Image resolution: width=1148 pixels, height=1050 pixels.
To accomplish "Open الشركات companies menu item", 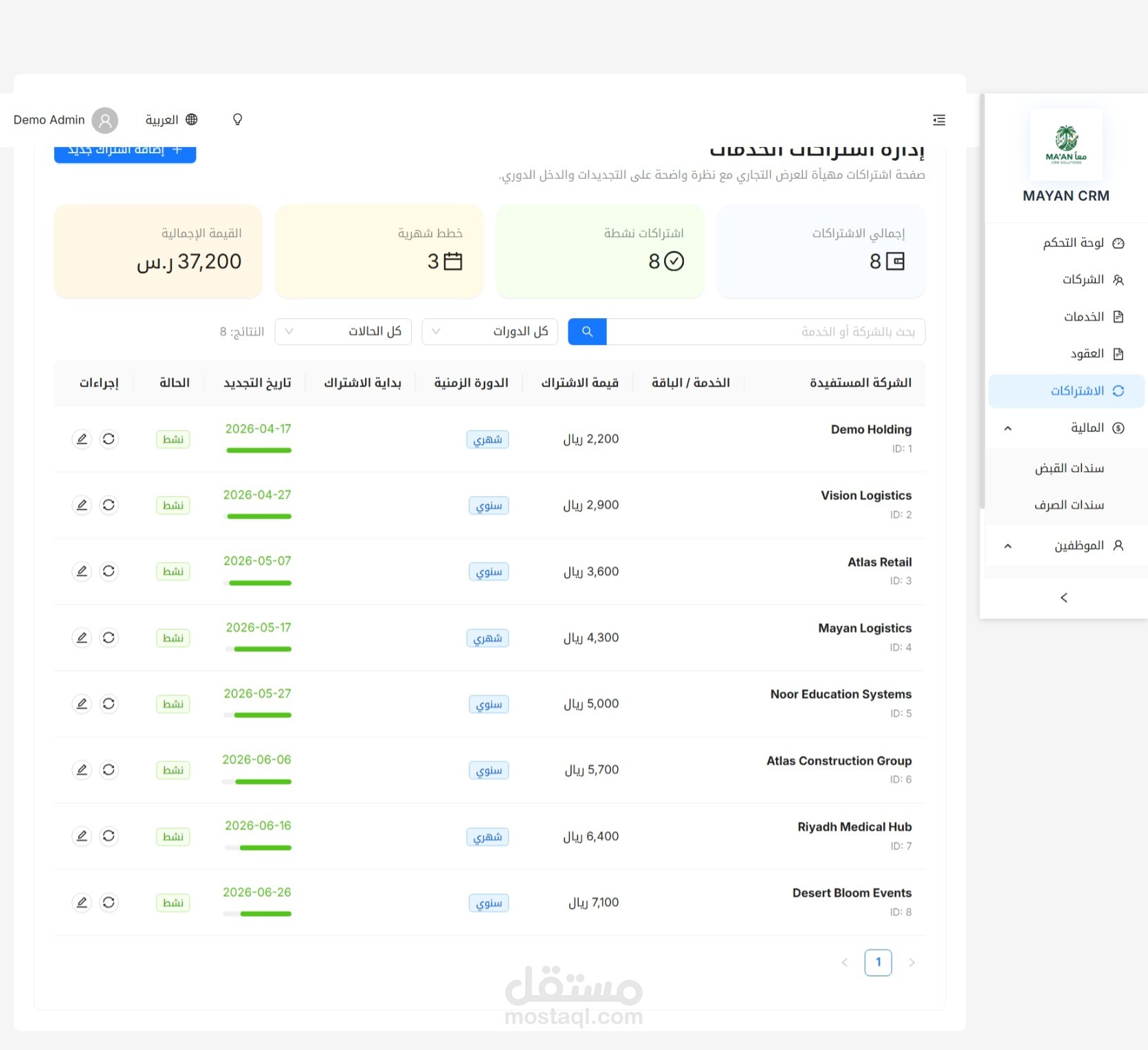I will coord(1066,280).
